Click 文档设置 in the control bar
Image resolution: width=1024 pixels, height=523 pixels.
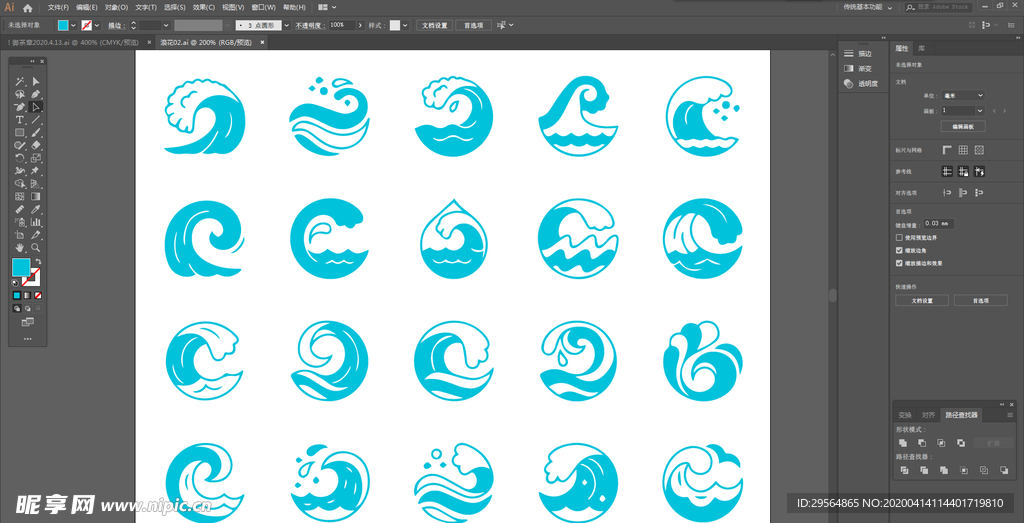coord(433,24)
